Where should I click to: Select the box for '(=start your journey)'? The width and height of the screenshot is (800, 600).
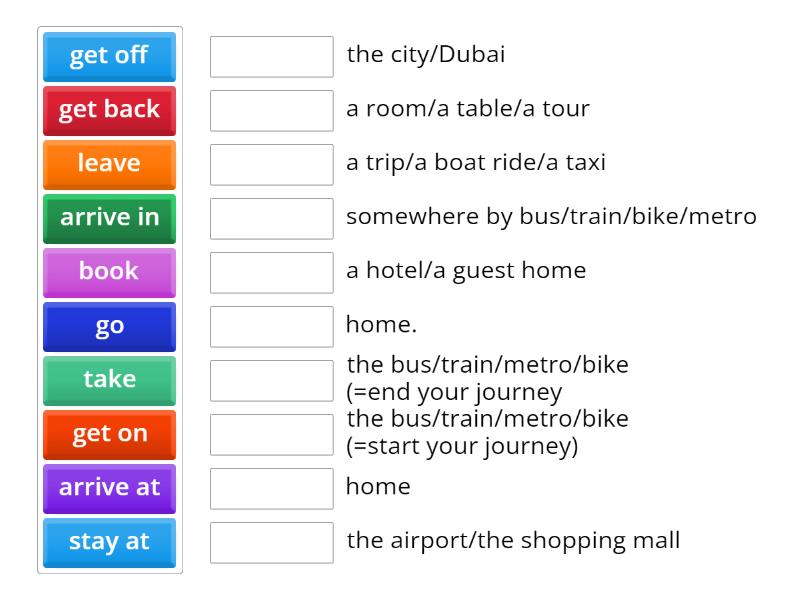pos(271,434)
